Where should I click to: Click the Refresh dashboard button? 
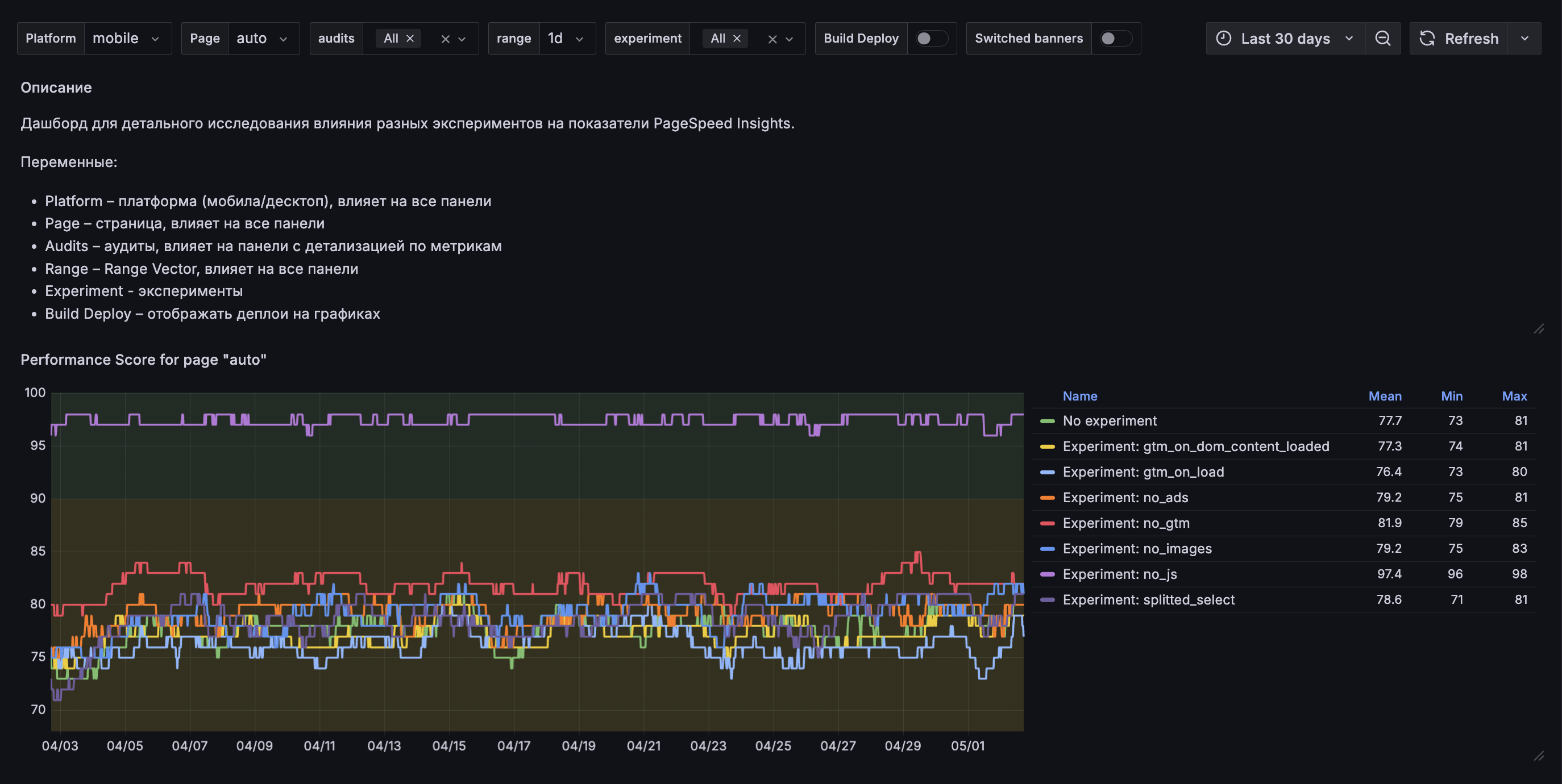1459,38
